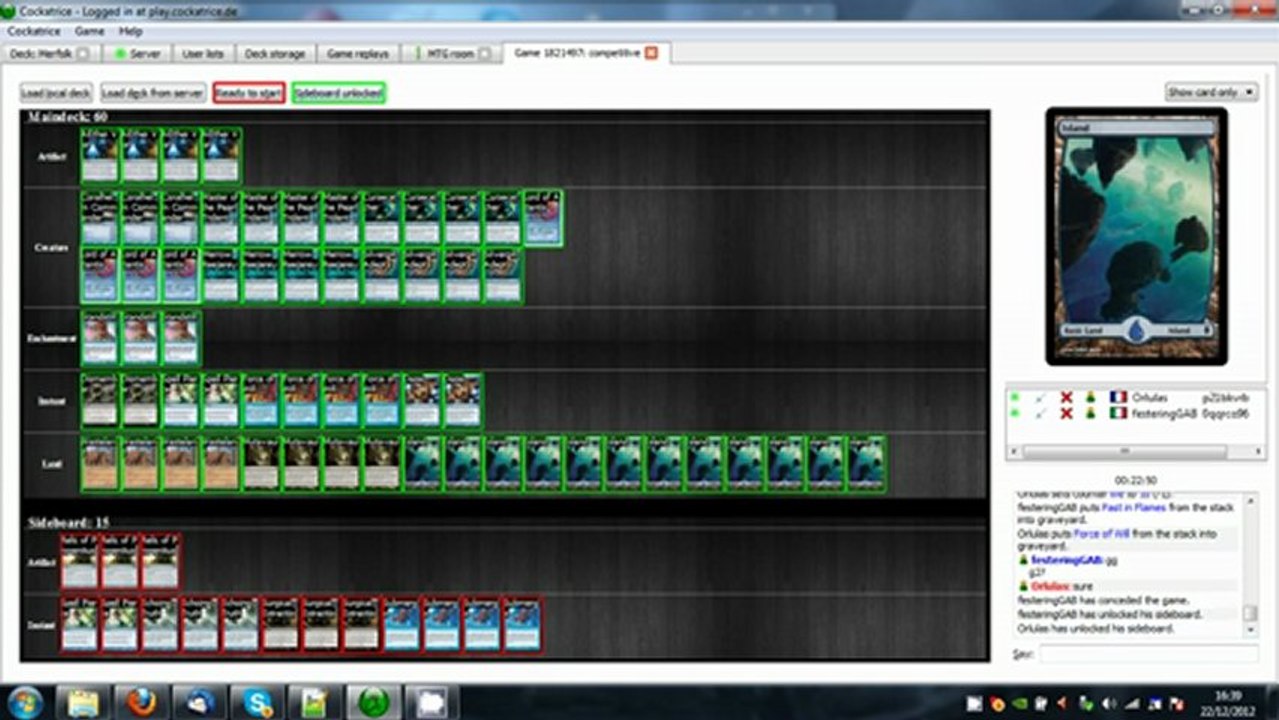
Task: Select the last Artifact card in maindeck
Action: (221, 155)
